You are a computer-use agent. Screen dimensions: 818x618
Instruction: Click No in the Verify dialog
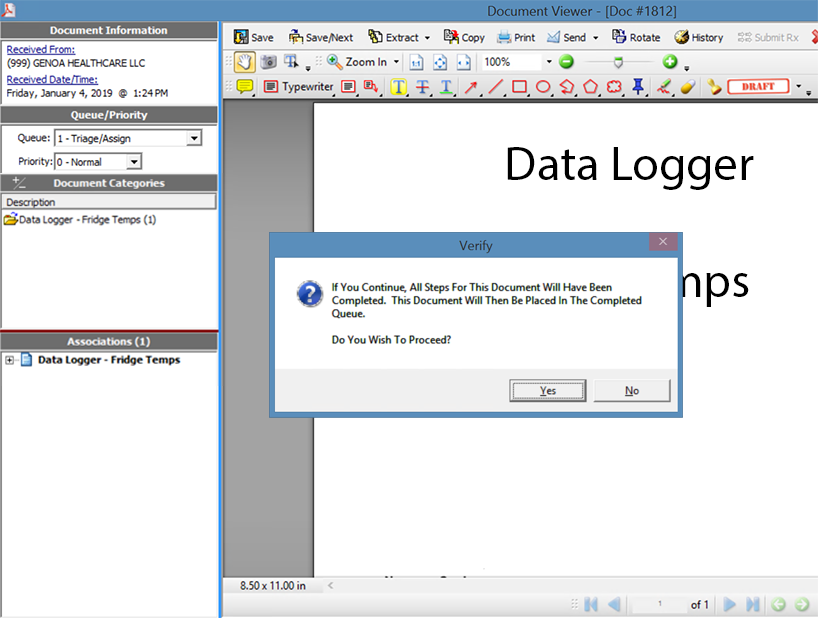tap(631, 390)
